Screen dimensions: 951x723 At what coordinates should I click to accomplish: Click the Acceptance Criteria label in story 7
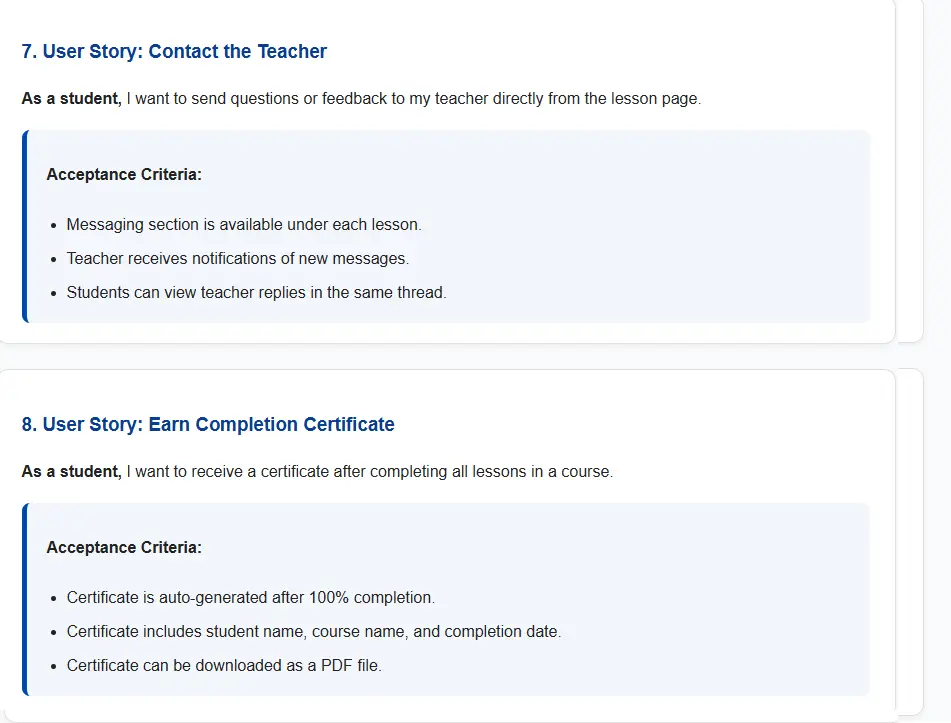click(x=124, y=175)
